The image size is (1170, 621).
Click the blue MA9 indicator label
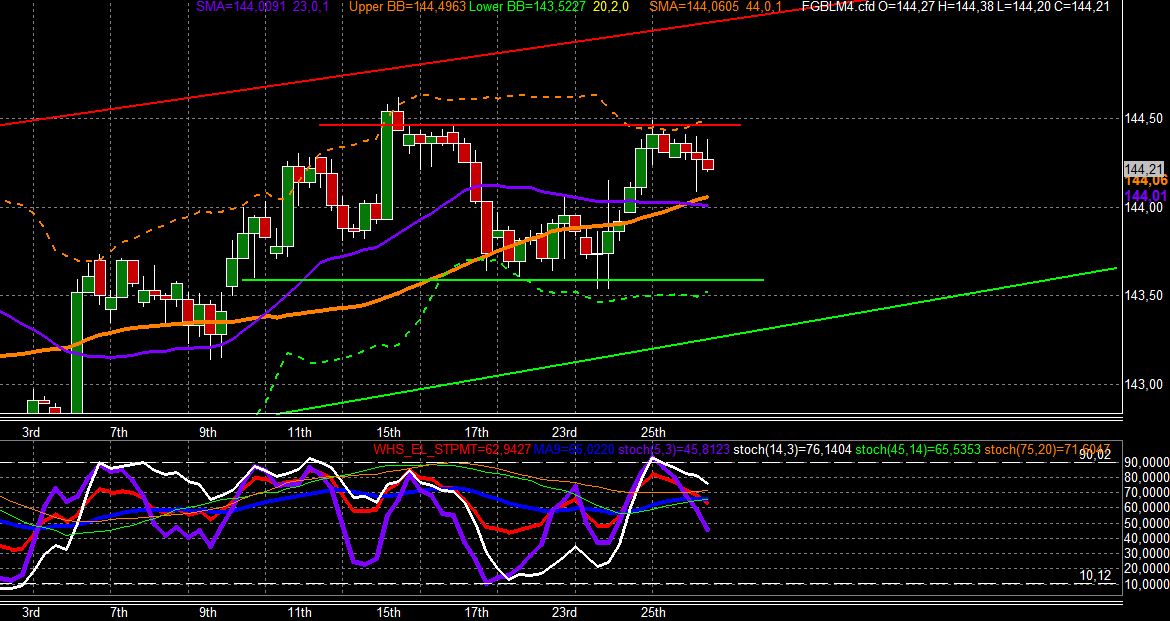click(x=575, y=449)
